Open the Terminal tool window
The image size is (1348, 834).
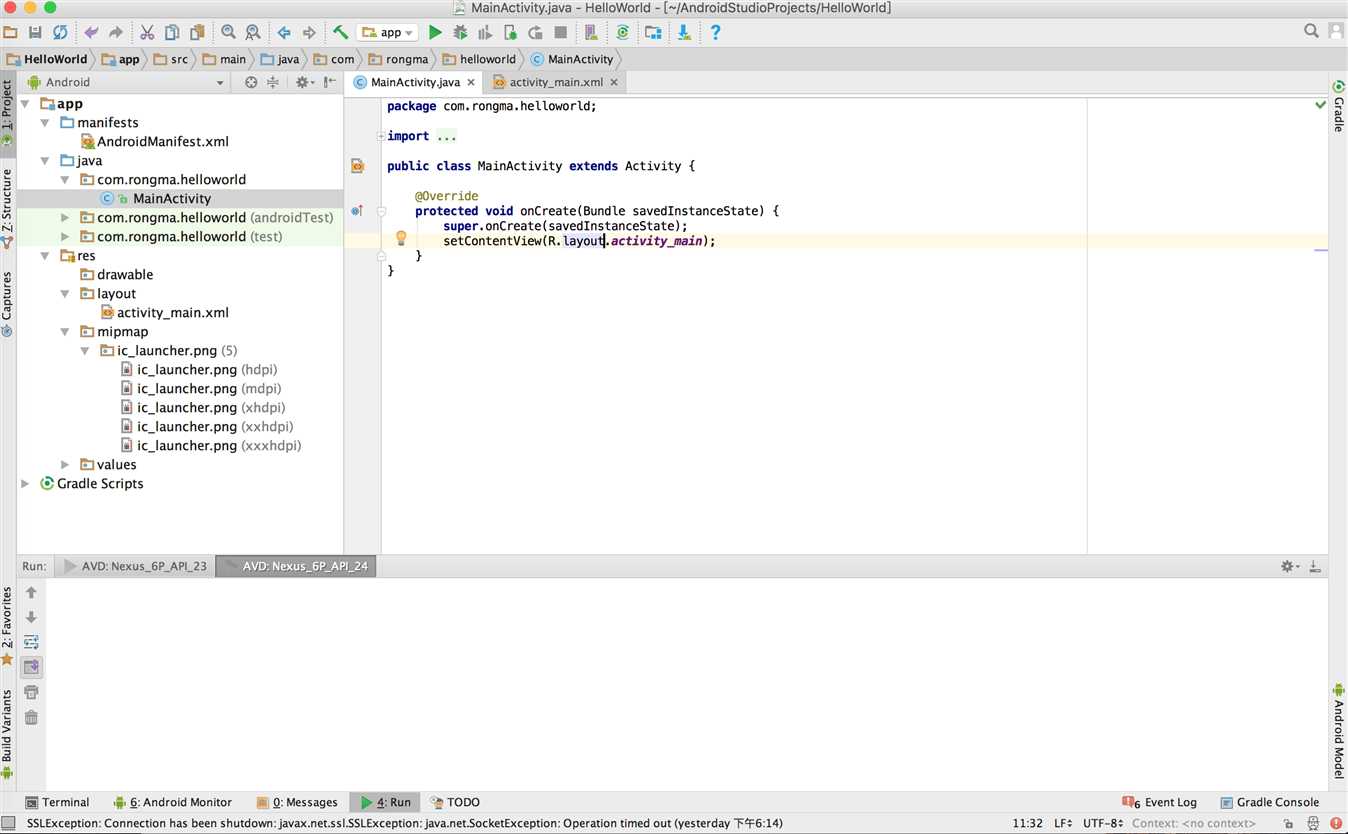(x=58, y=802)
